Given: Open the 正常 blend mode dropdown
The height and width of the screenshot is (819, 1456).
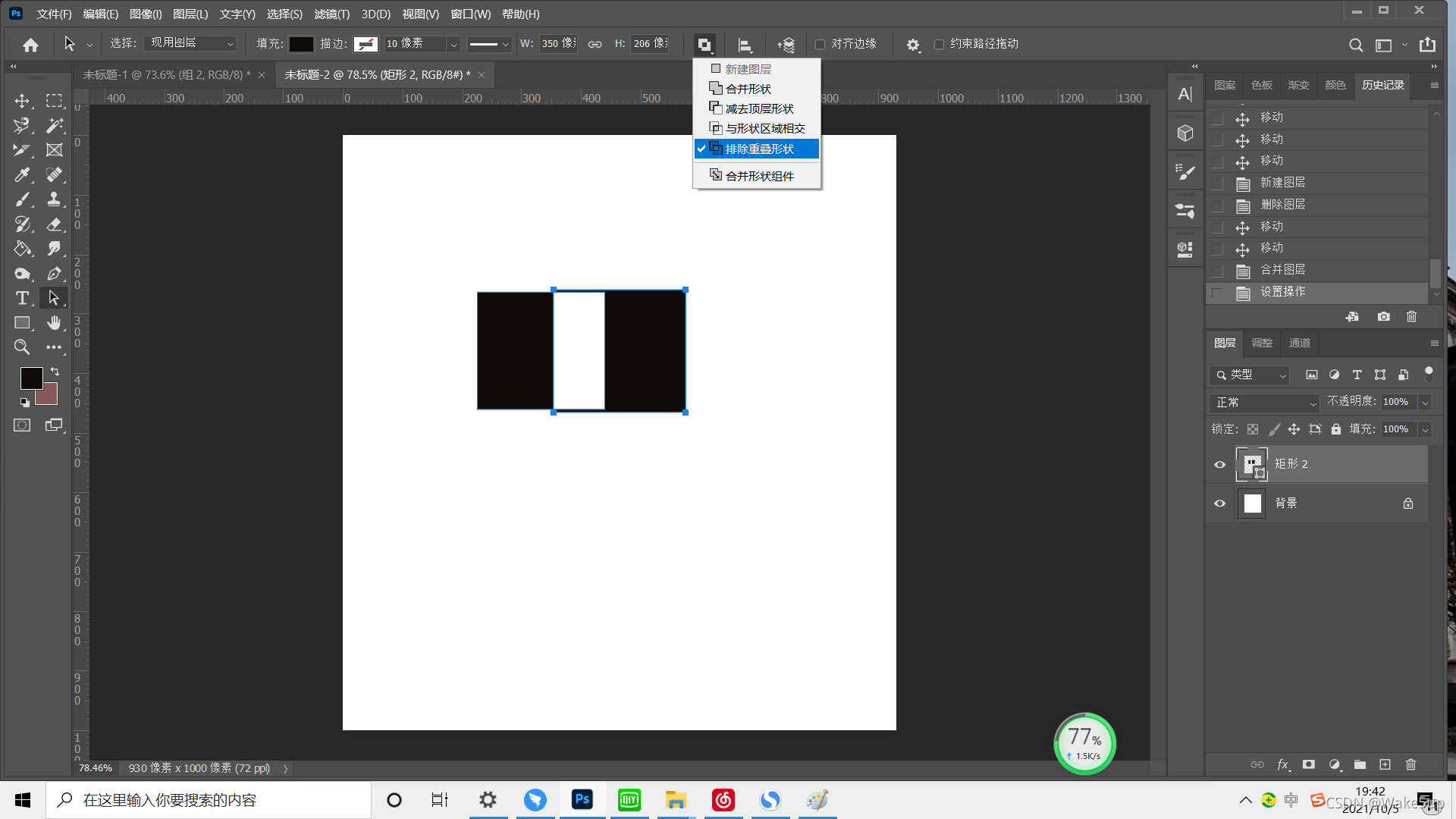Looking at the screenshot, I should [x=1265, y=403].
